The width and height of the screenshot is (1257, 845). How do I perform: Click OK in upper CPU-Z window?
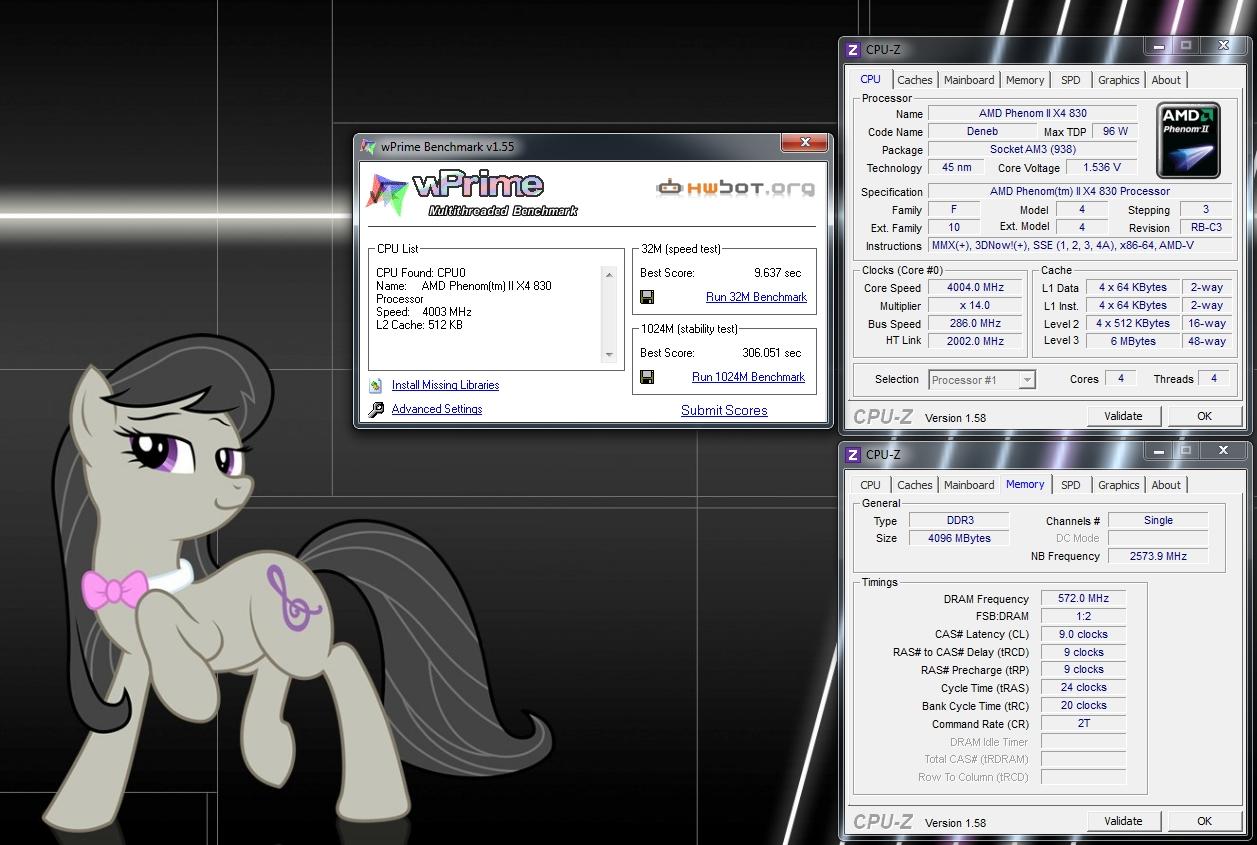[x=1204, y=416]
